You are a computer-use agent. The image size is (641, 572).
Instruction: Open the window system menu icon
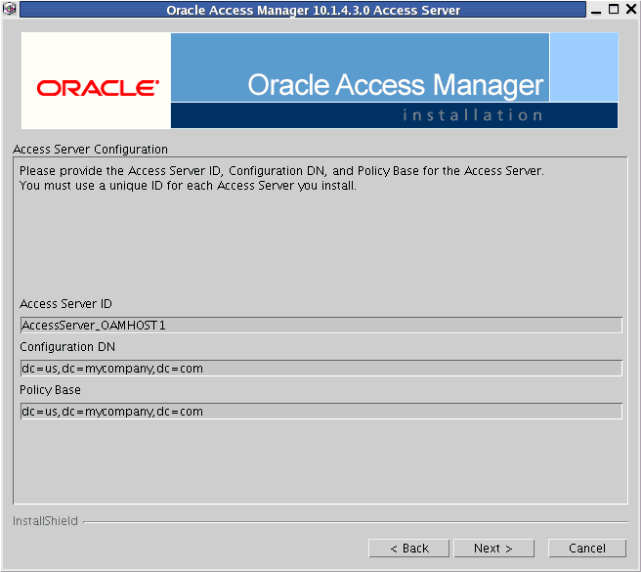click(9, 9)
